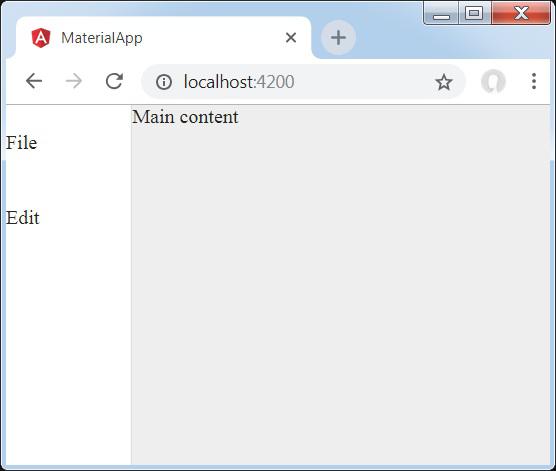Minimize the browser window
Viewport: 556px width, 471px height.
pyautogui.click(x=441, y=13)
